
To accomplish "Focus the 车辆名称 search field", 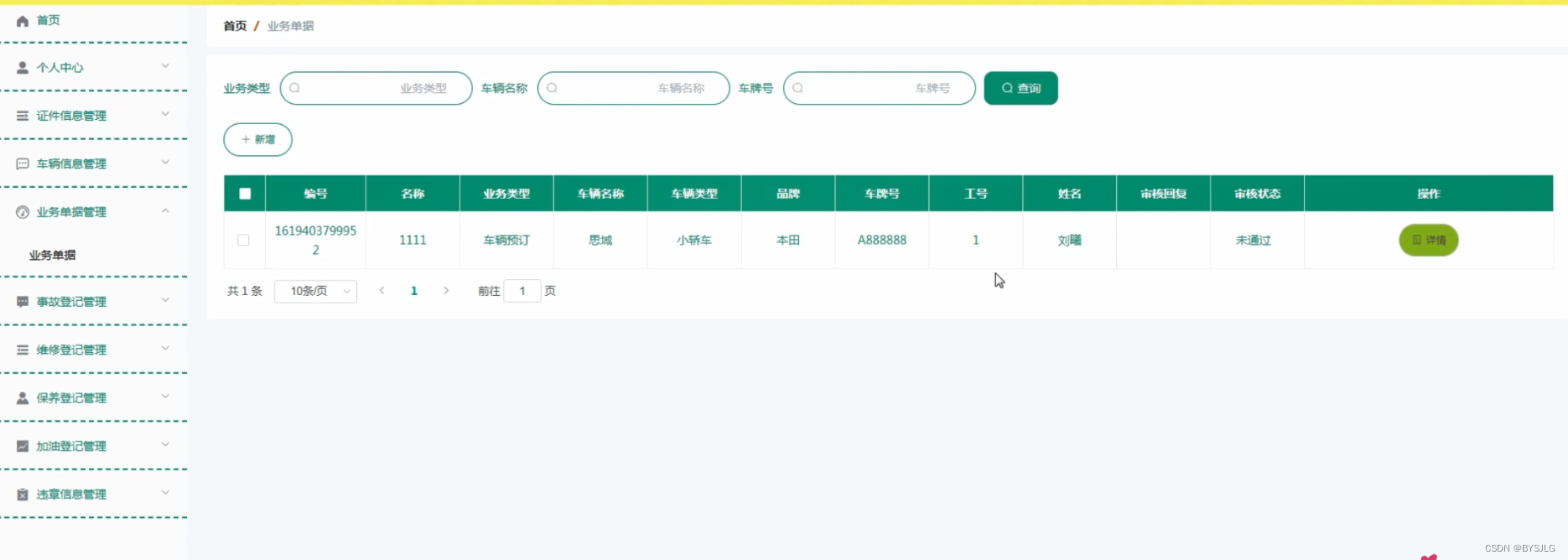I will pyautogui.click(x=634, y=88).
